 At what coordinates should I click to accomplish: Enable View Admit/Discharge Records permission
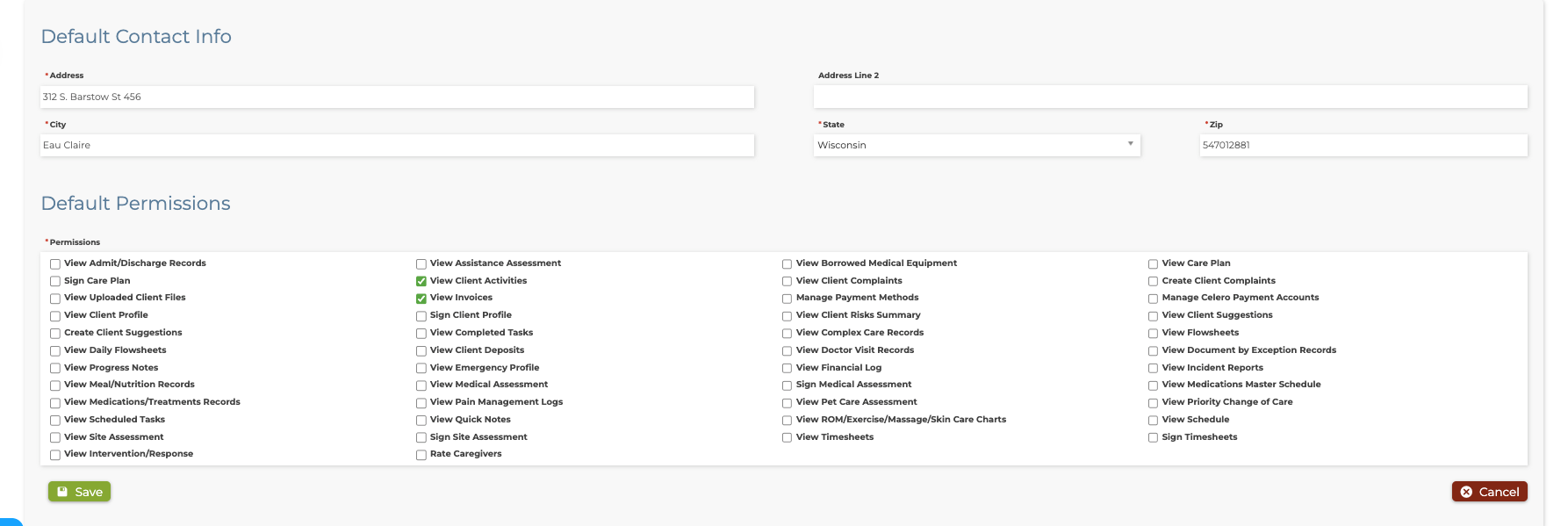(x=55, y=264)
